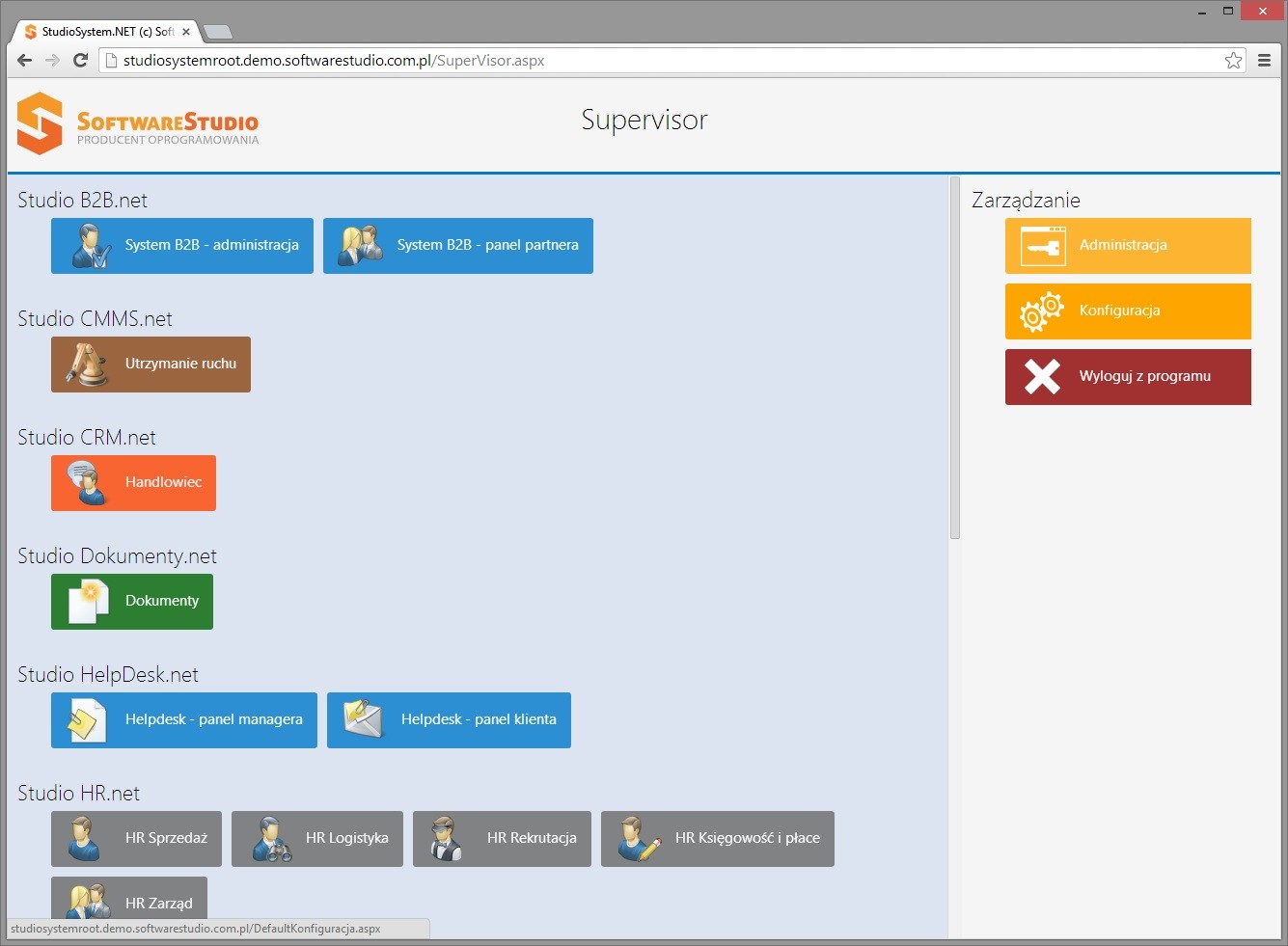
Task: Open HR Księgowość i płace module
Action: point(718,839)
